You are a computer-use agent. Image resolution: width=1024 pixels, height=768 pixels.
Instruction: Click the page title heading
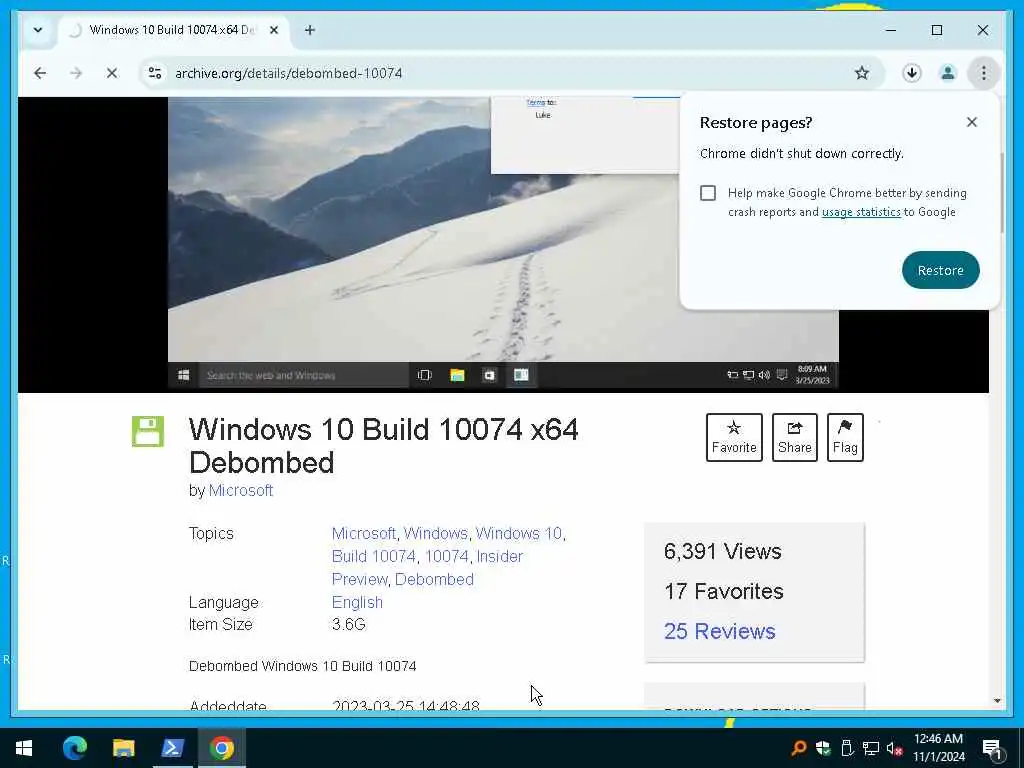[383, 446]
